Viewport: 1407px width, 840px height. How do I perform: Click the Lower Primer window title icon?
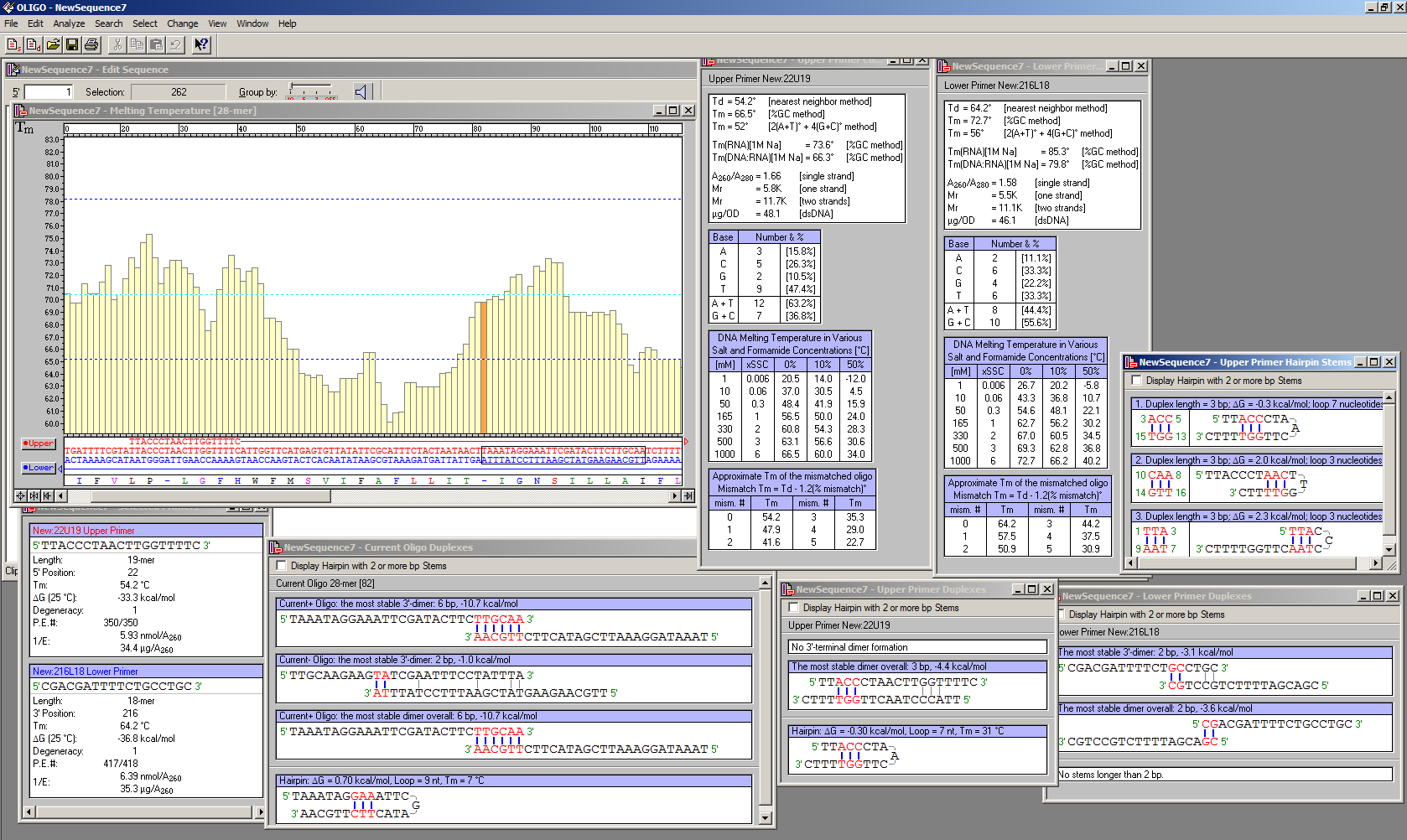944,66
